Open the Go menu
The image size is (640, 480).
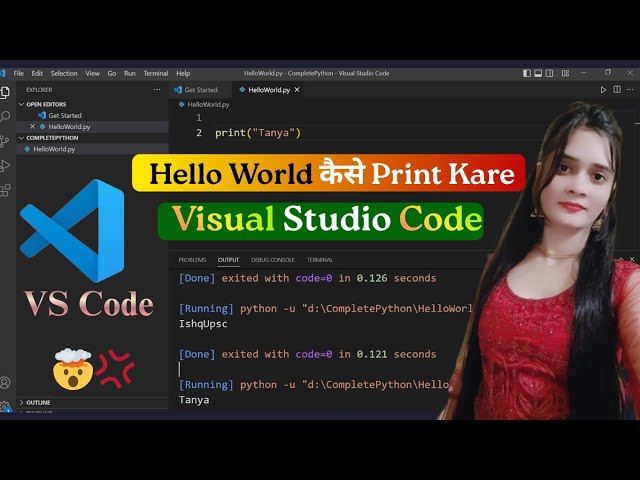click(112, 73)
